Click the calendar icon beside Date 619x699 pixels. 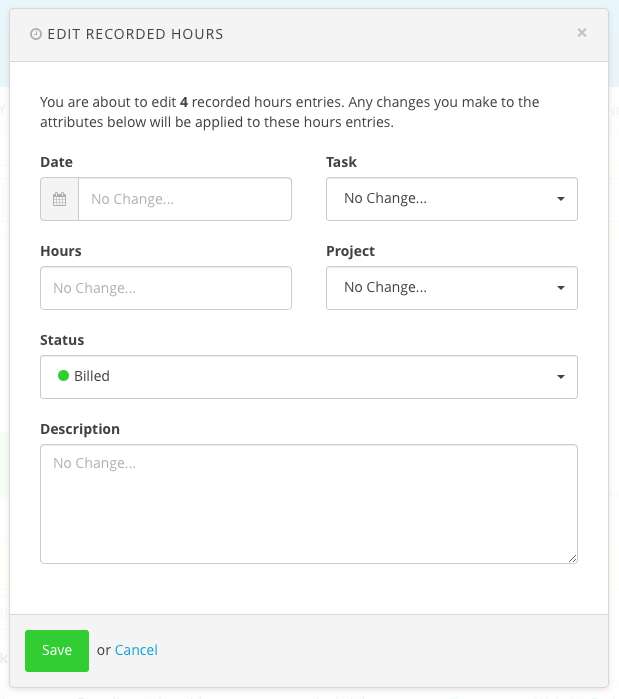59,199
